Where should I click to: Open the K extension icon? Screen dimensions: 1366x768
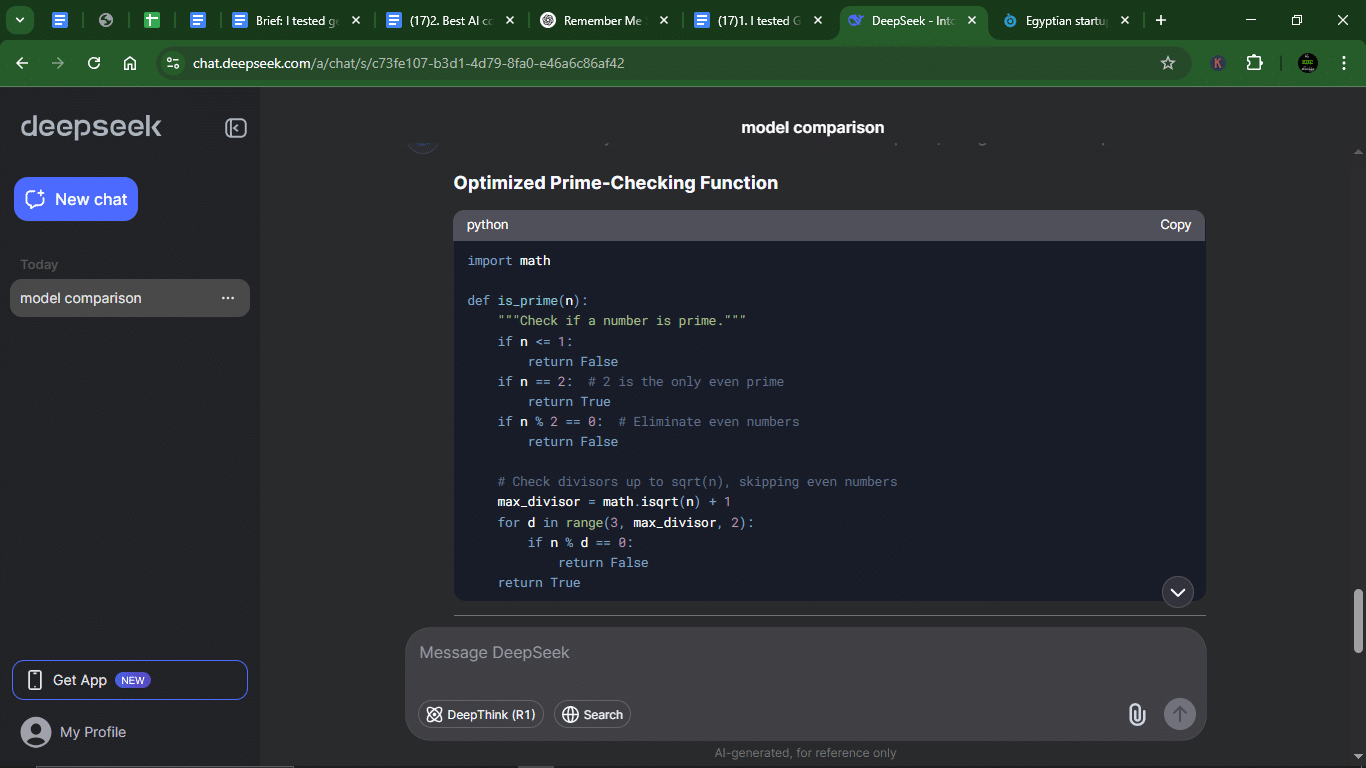pos(1218,63)
